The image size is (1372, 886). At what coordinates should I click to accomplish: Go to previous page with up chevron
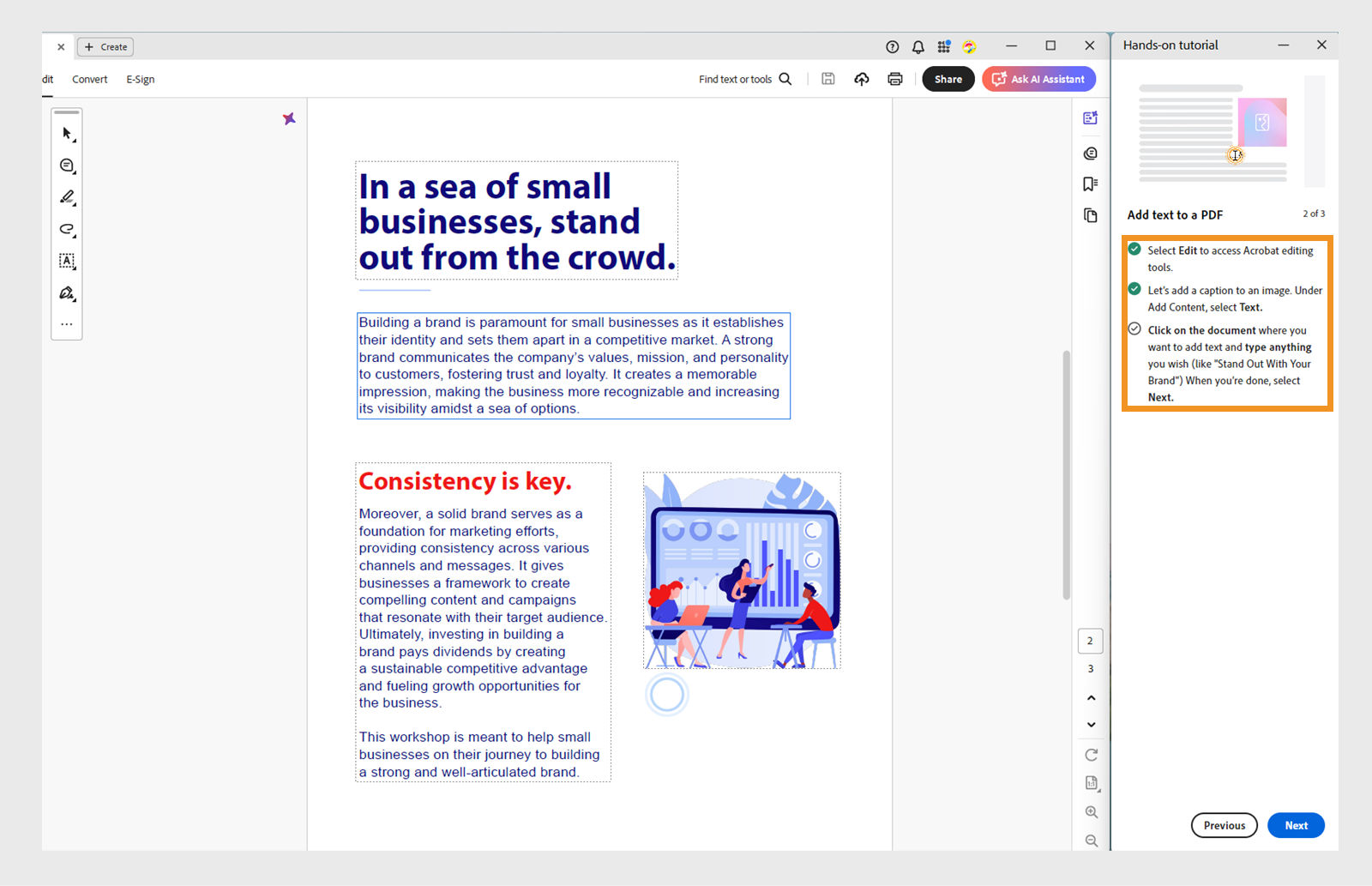point(1091,698)
